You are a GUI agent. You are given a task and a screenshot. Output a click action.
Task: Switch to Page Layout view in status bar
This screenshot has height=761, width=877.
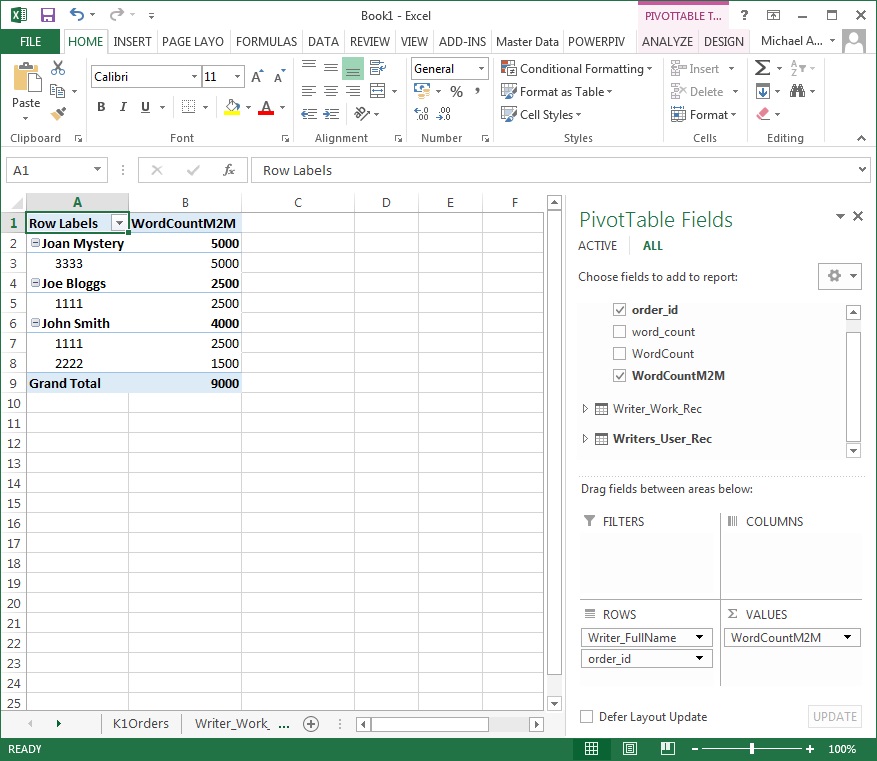[x=630, y=748]
